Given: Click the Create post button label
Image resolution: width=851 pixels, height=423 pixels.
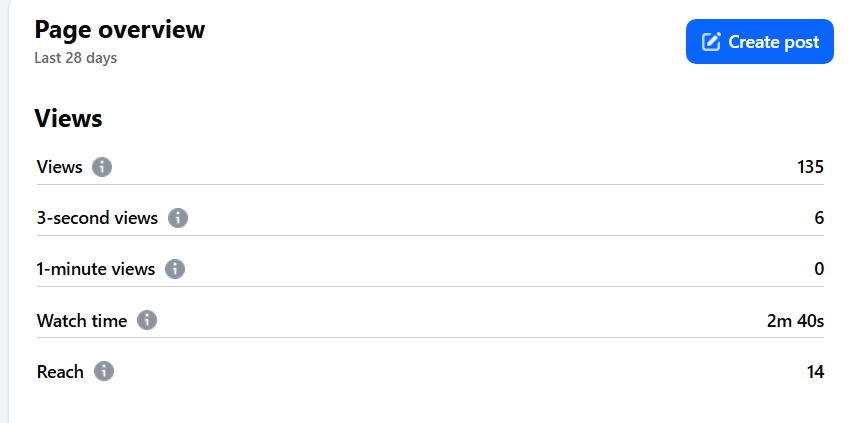Looking at the screenshot, I should [x=773, y=42].
